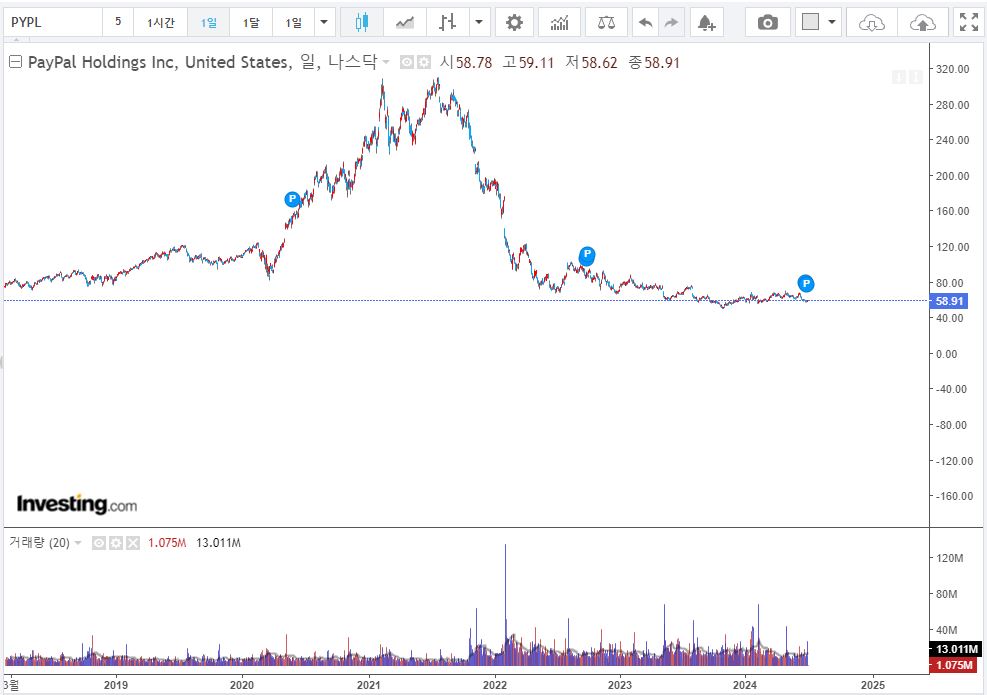
Task: Switch to the area line chart style
Action: [x=405, y=23]
